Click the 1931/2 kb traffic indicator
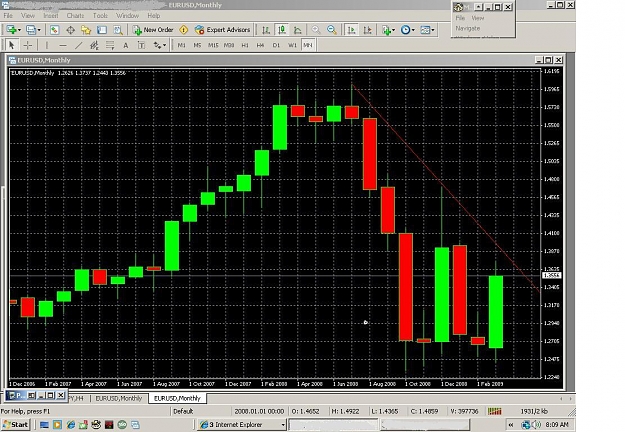Image resolution: width=625 pixels, height=432 pixels. [534, 411]
